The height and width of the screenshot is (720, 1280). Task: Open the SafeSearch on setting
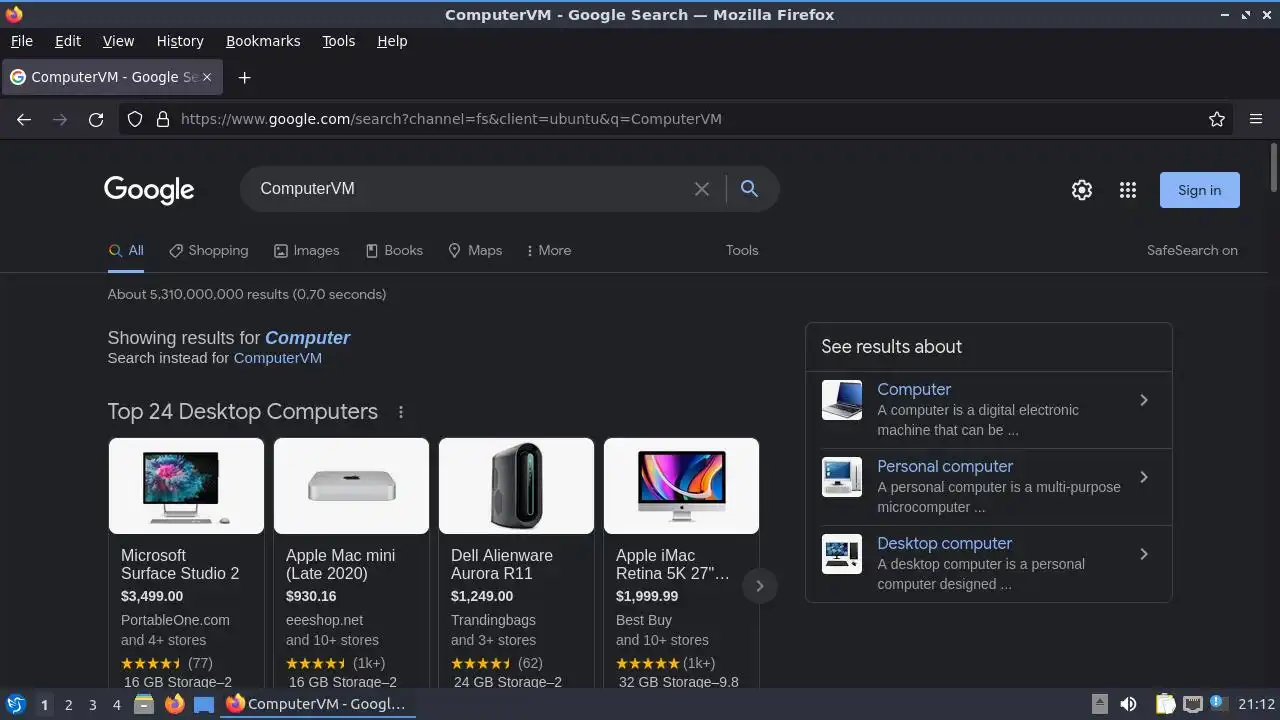tap(1192, 251)
